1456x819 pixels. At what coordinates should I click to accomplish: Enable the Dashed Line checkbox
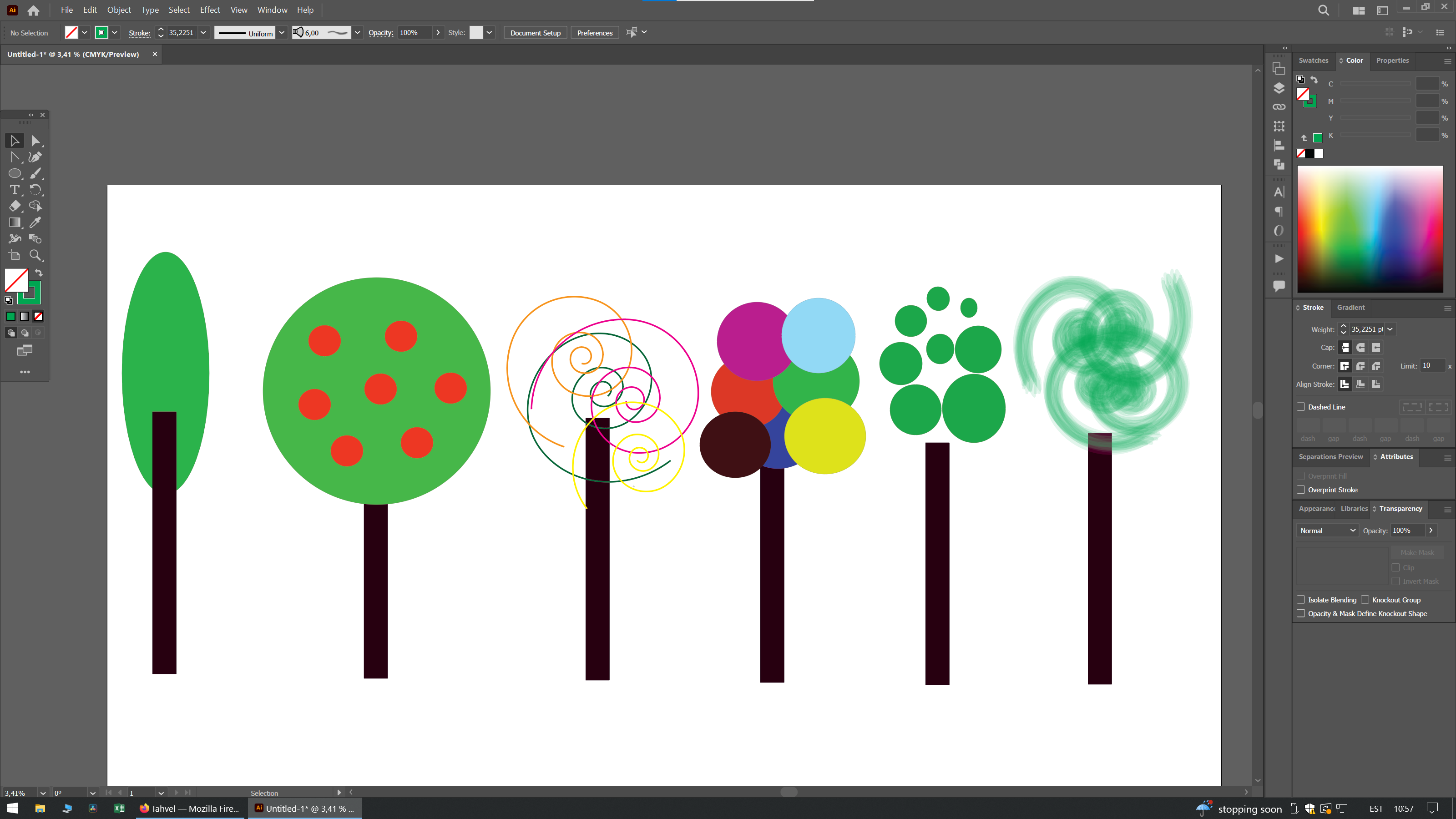(x=1300, y=406)
